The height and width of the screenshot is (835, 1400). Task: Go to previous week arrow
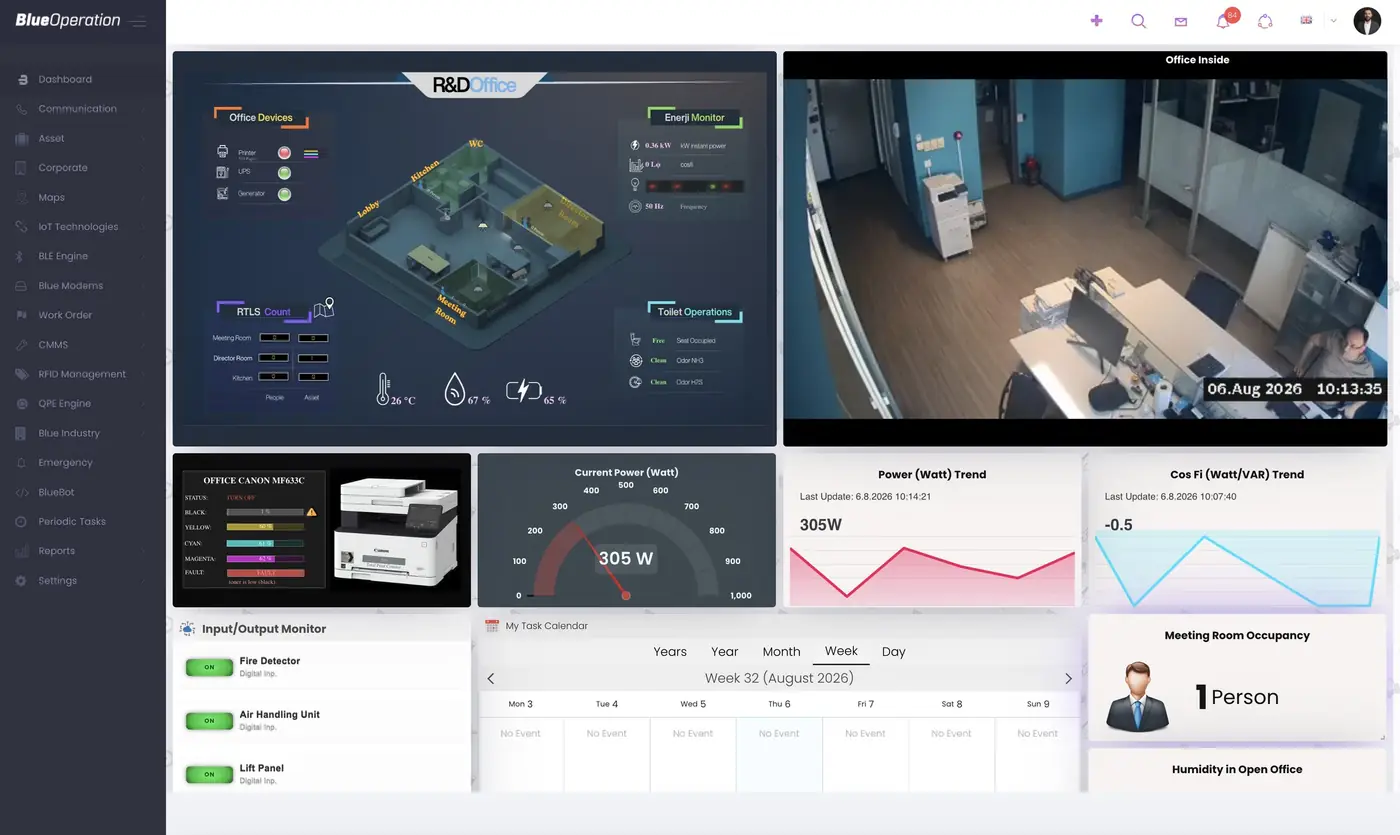click(491, 679)
